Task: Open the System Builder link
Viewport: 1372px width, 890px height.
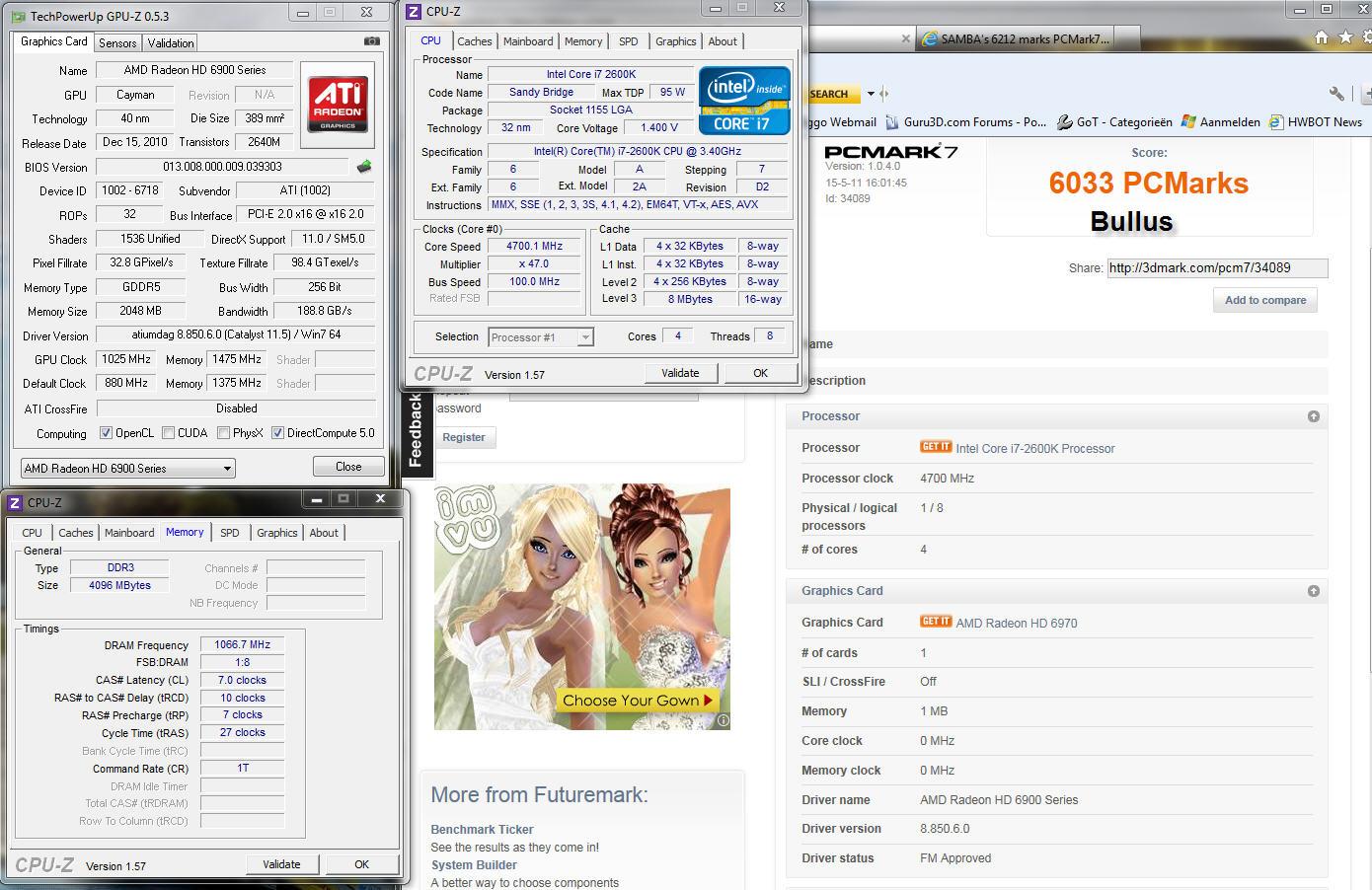Action: tap(474, 865)
